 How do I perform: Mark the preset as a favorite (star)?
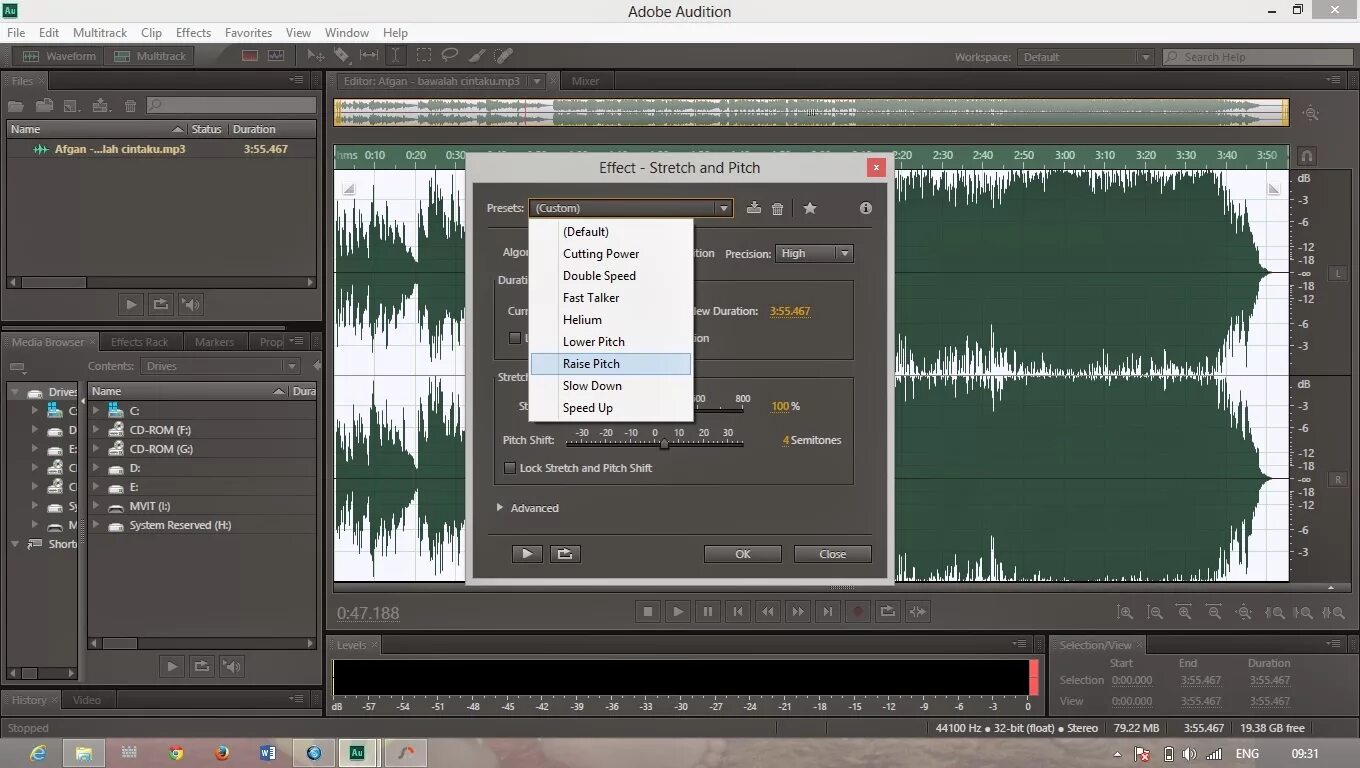pyautogui.click(x=810, y=208)
